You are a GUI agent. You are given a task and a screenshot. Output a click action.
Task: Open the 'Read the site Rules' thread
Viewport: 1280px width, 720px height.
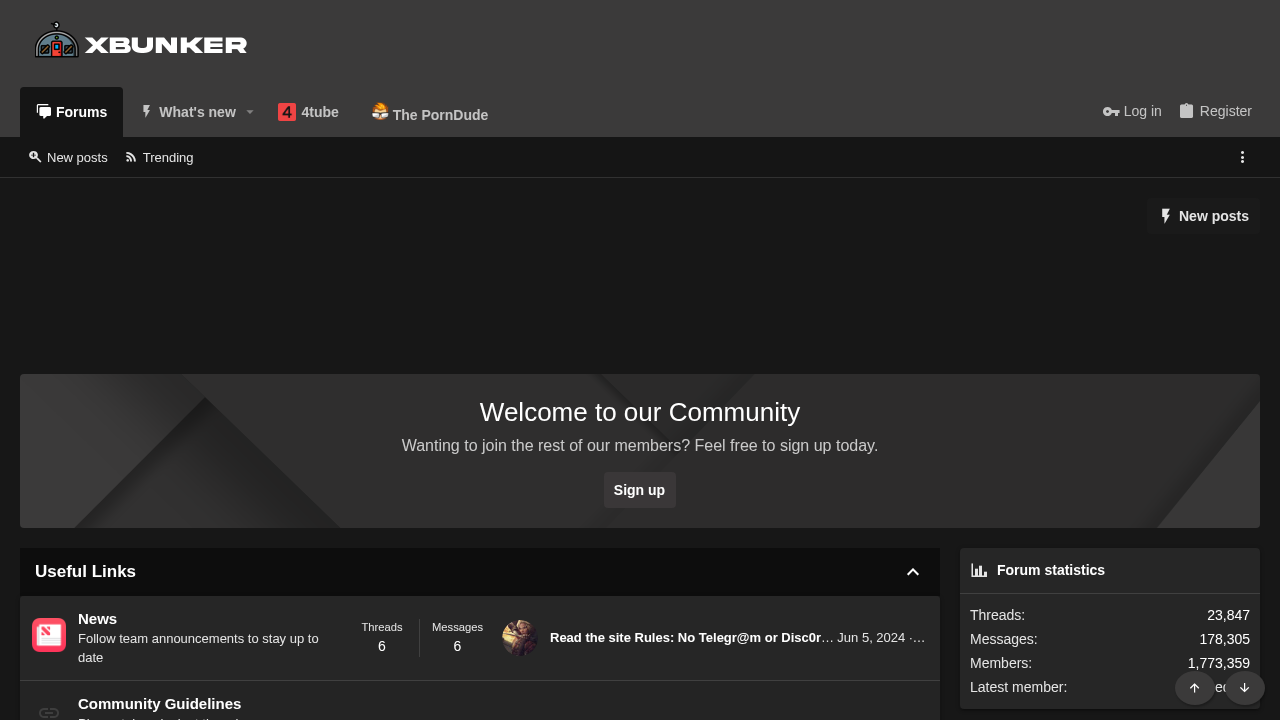pos(692,637)
